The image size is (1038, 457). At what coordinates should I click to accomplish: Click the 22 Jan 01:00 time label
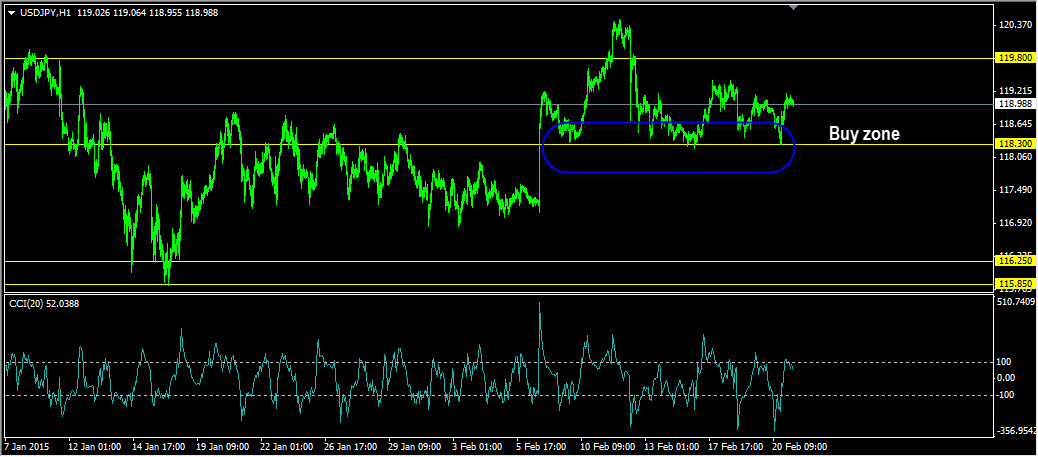pyautogui.click(x=286, y=446)
